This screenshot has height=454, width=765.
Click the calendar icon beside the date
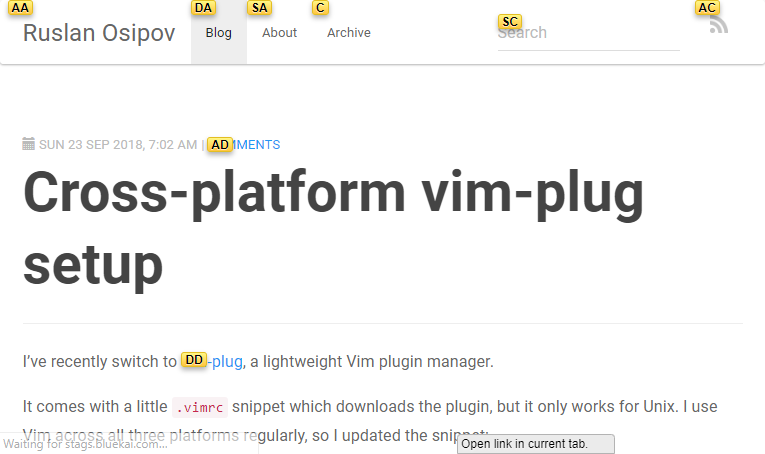click(29, 144)
